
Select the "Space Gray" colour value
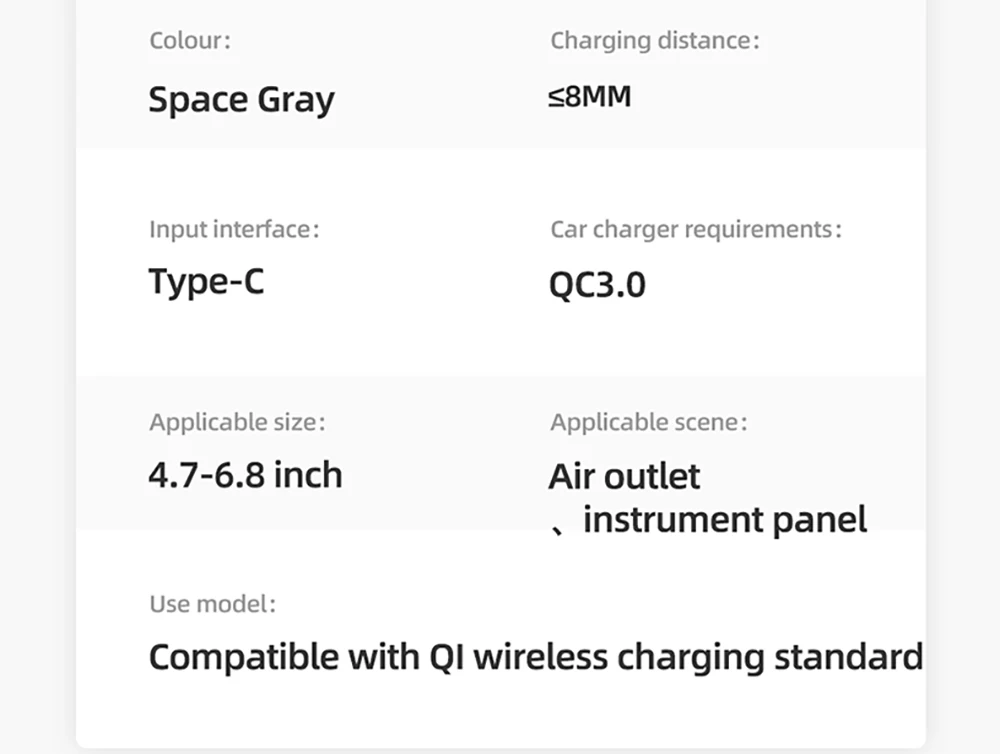241,99
